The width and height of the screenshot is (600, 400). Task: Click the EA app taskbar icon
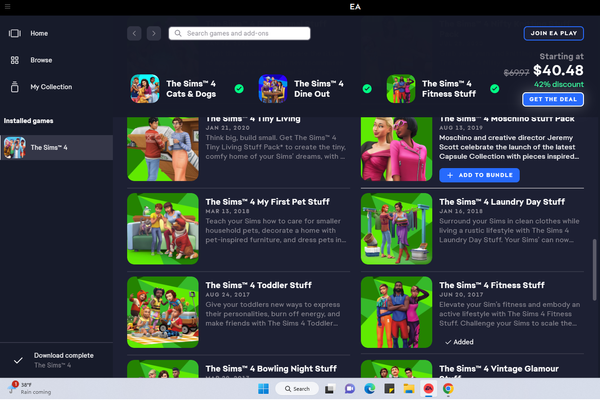pyautogui.click(x=429, y=389)
